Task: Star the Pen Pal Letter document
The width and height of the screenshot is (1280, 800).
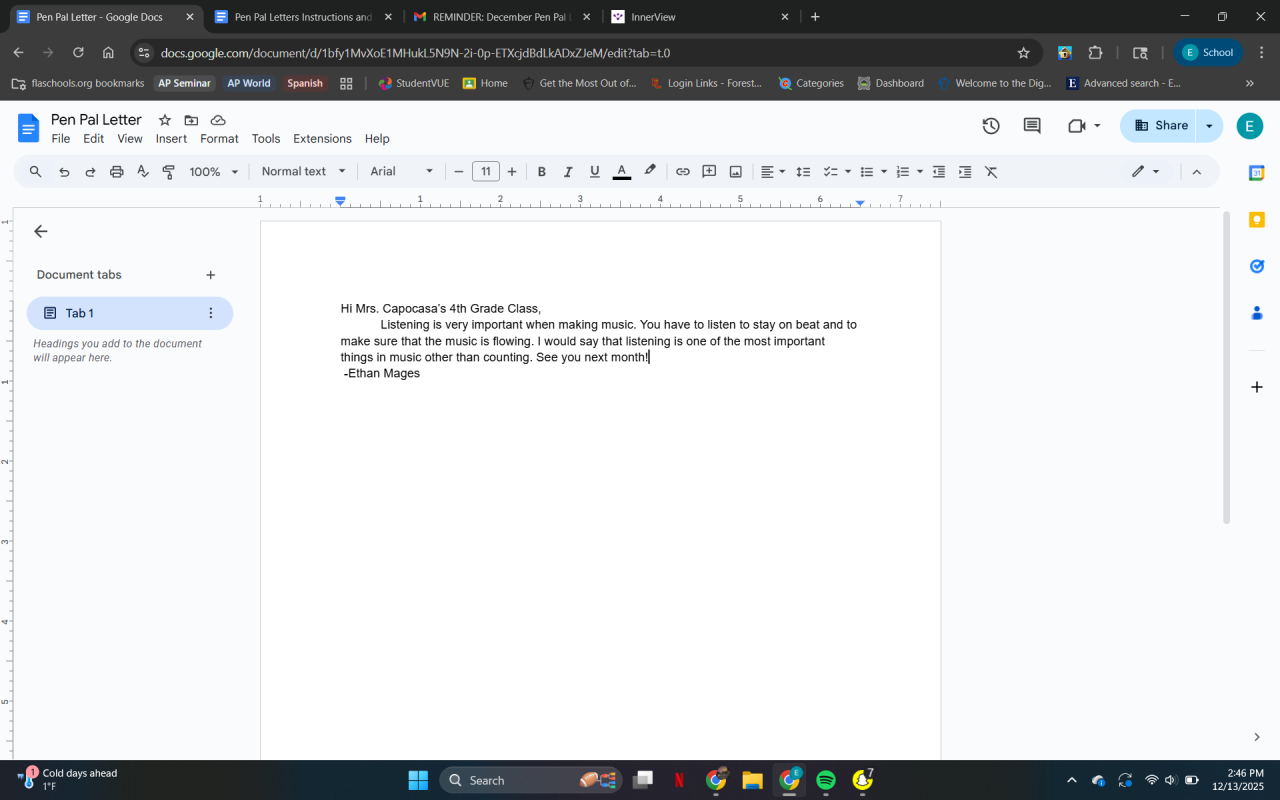Action: 165,120
